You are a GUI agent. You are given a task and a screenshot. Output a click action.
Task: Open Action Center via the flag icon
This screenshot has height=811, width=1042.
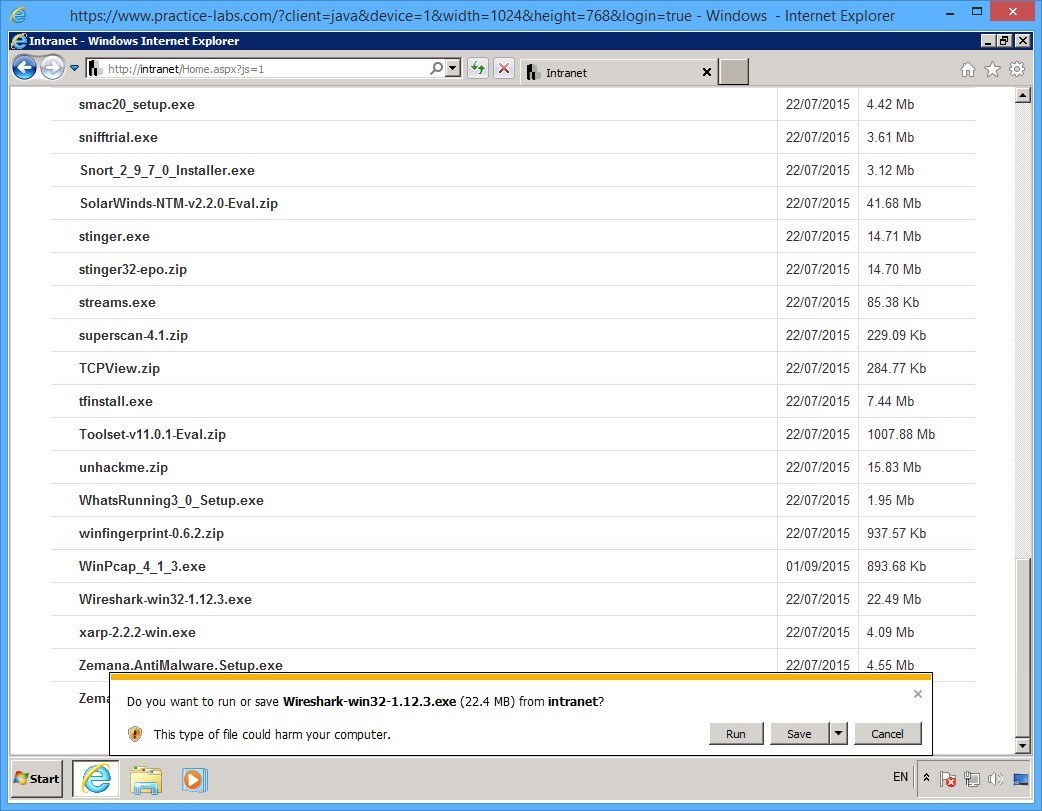click(948, 778)
